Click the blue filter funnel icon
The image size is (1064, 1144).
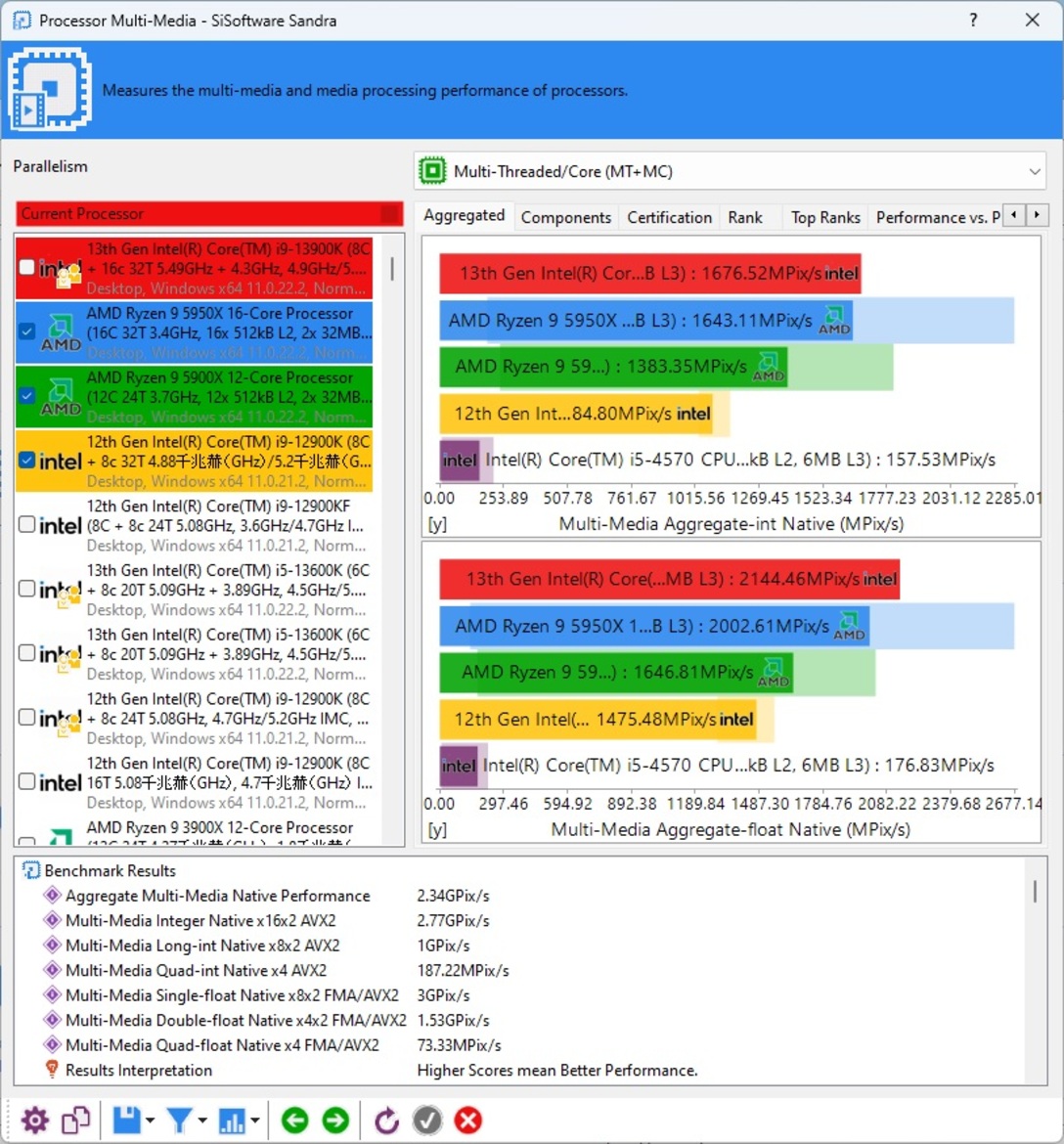(x=180, y=1121)
